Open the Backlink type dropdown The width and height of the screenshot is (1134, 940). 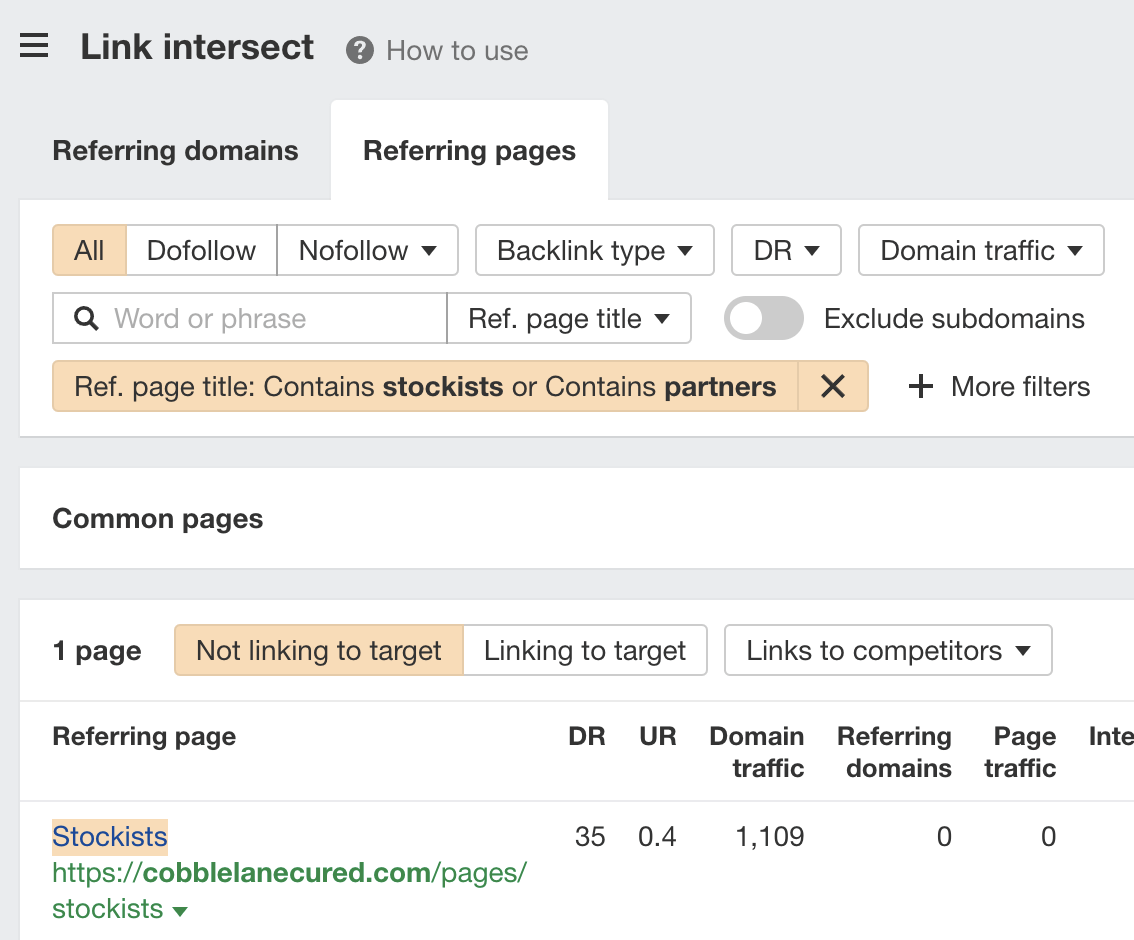[x=594, y=250]
